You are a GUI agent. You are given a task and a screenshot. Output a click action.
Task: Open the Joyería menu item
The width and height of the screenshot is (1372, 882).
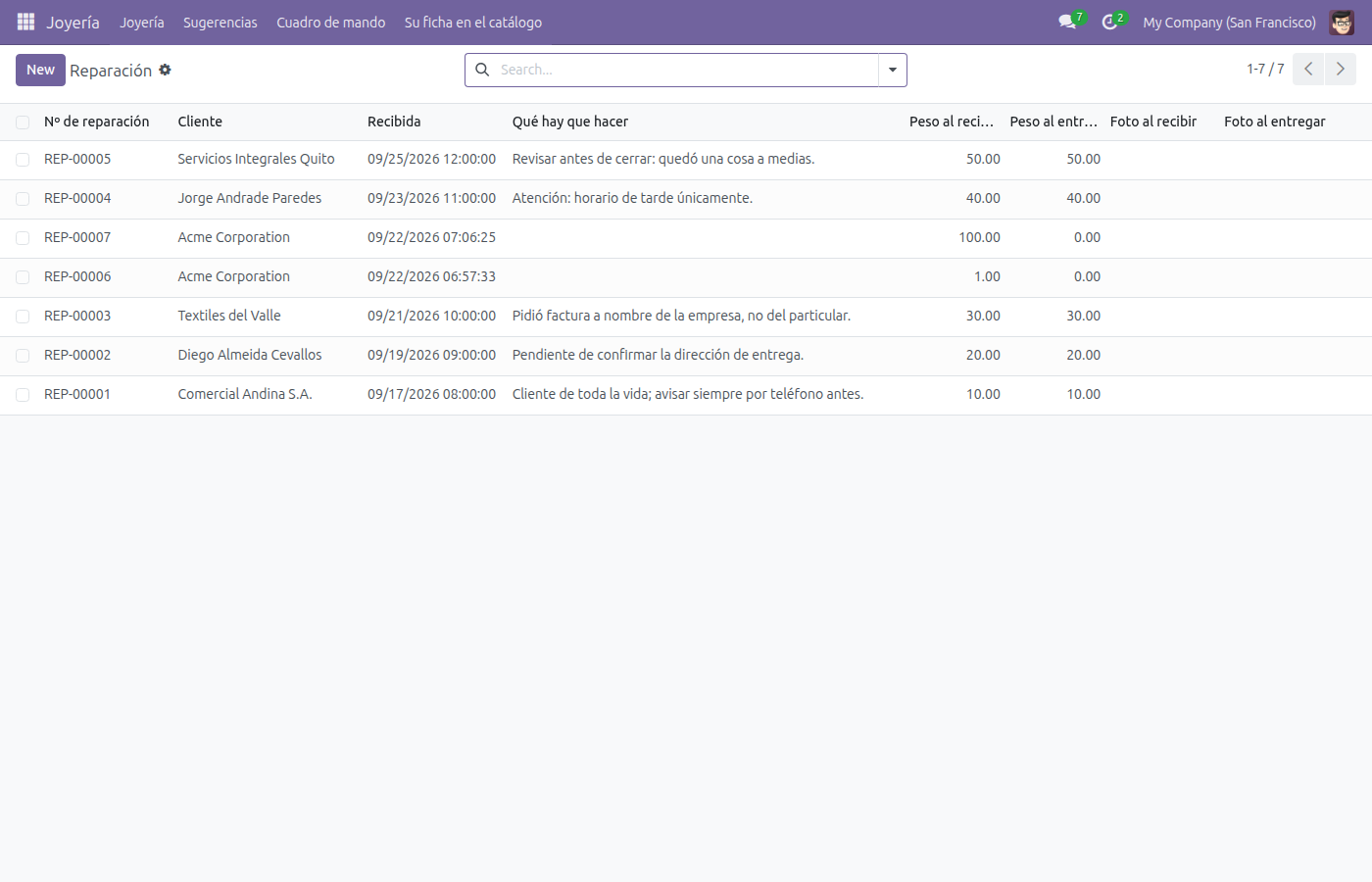142,22
